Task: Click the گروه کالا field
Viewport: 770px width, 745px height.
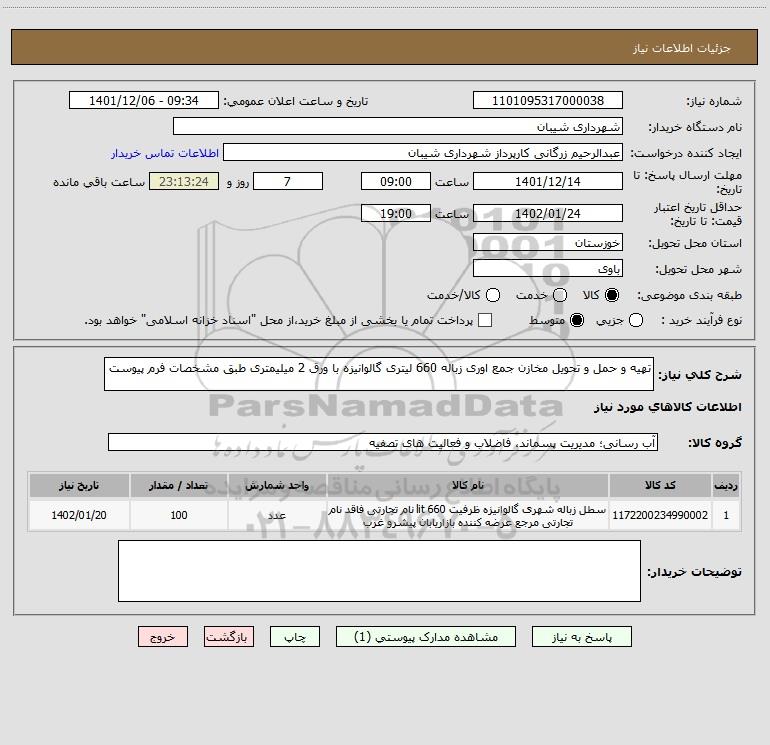Action: point(383,442)
